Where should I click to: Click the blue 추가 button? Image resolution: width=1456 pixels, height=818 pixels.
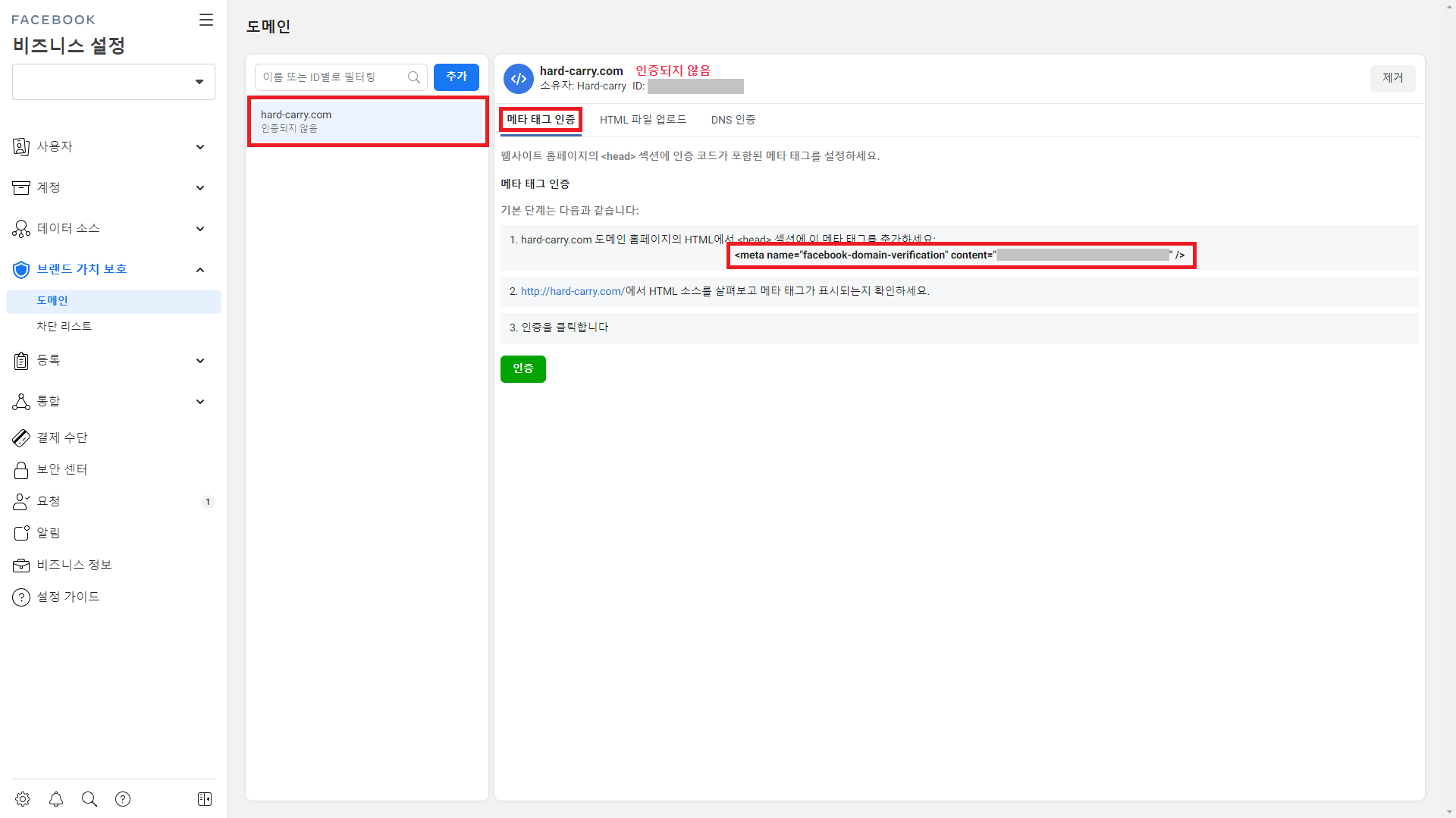[x=457, y=77]
